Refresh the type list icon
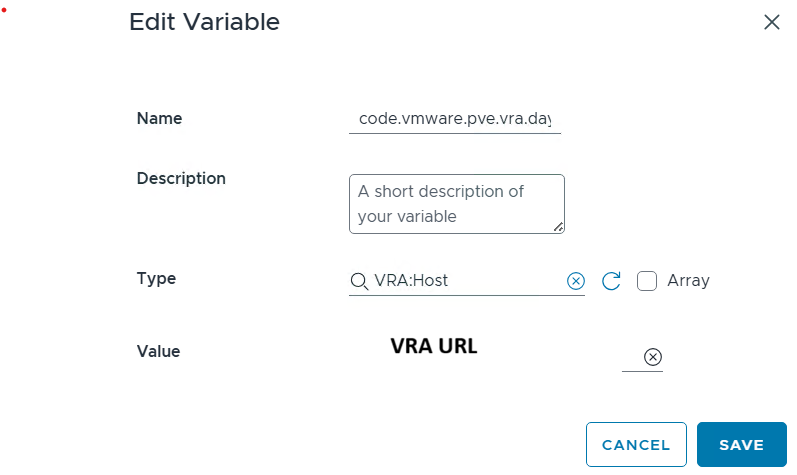The height and width of the screenshot is (475, 797). [612, 282]
